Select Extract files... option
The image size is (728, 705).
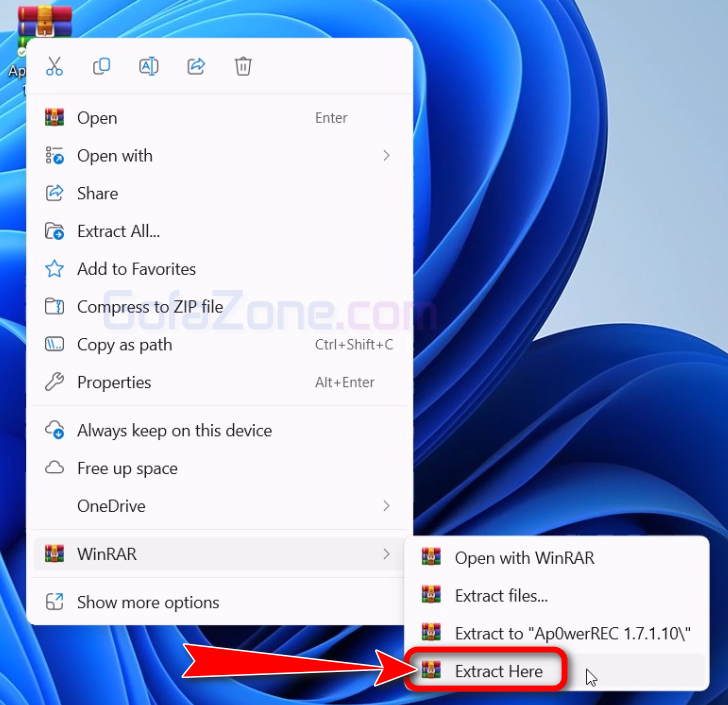click(x=500, y=596)
